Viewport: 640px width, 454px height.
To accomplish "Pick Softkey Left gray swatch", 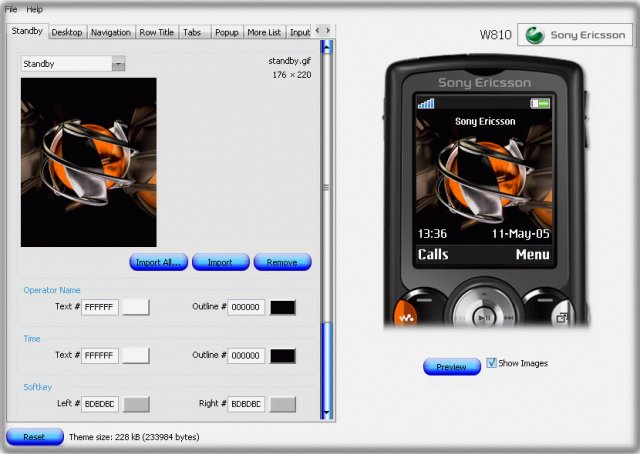I will pos(136,404).
